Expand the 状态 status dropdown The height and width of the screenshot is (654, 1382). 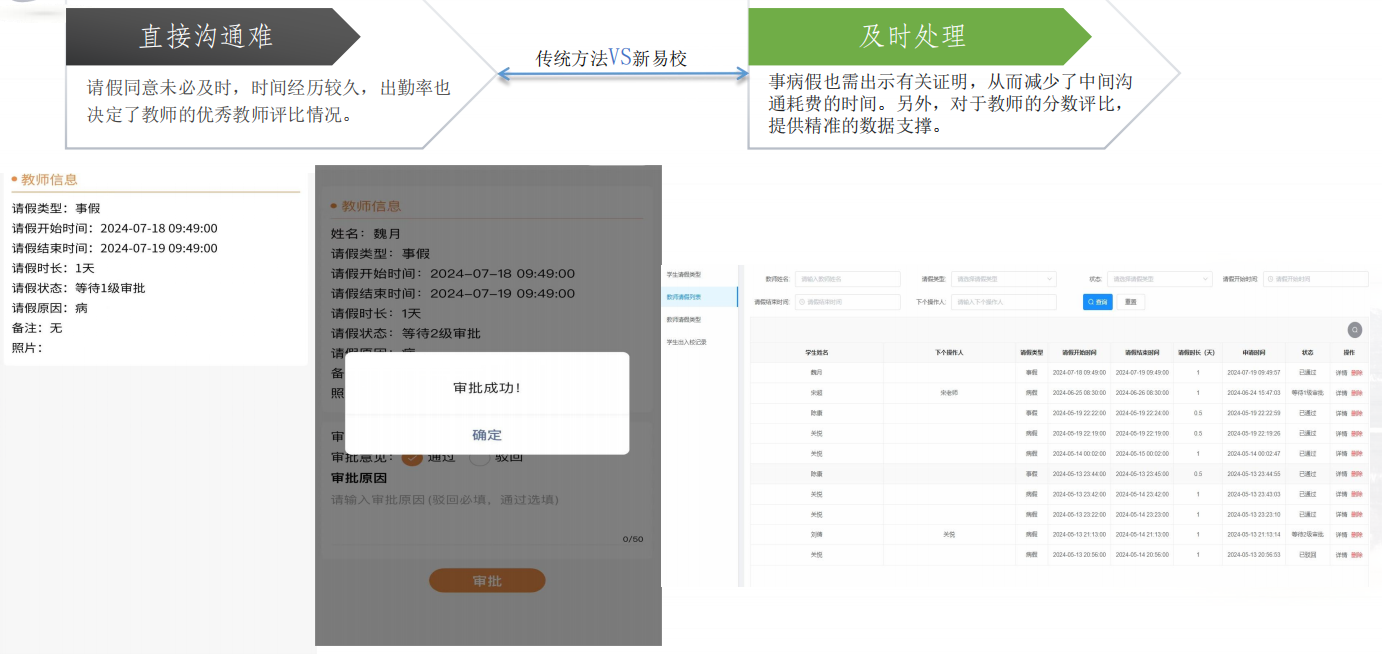point(1159,279)
